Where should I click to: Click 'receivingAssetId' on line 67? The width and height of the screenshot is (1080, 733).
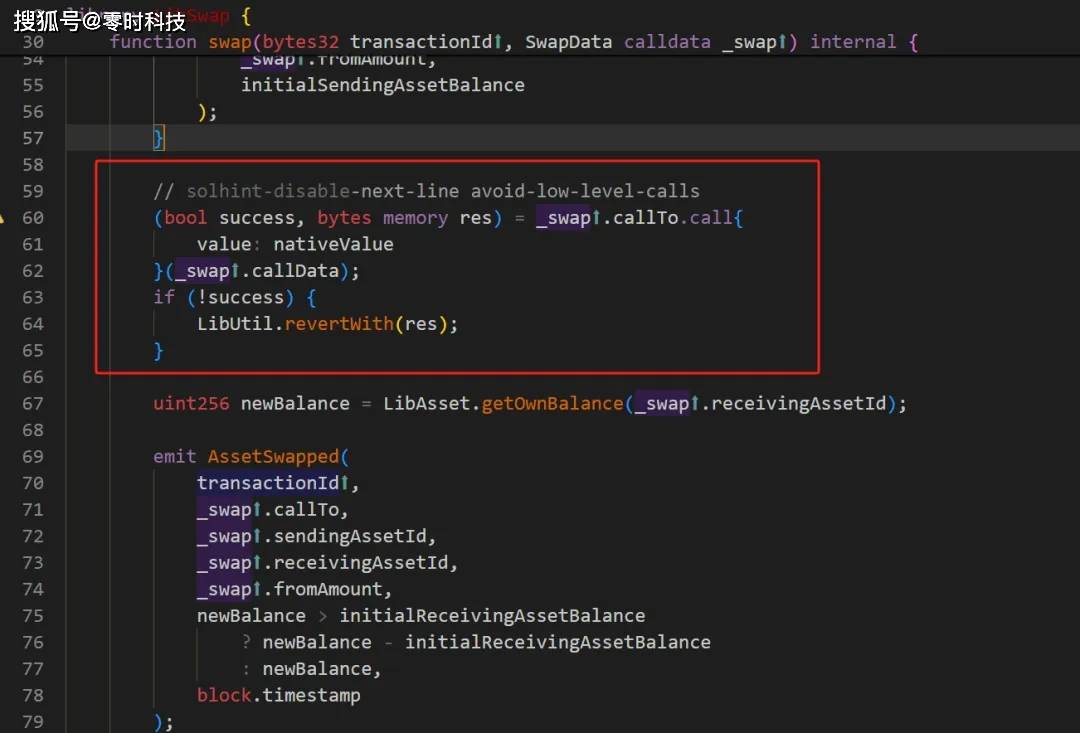798,403
